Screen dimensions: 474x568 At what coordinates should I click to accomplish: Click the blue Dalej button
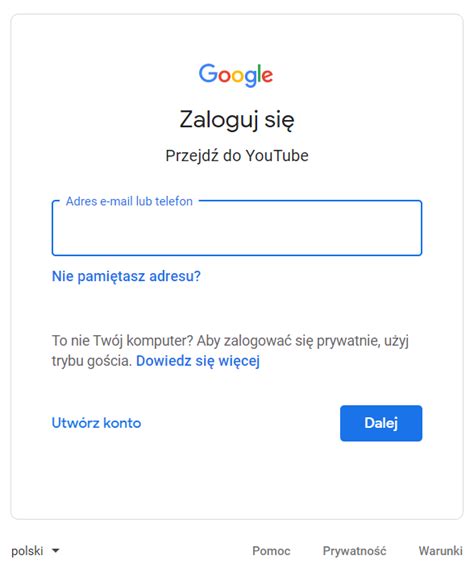click(x=381, y=423)
